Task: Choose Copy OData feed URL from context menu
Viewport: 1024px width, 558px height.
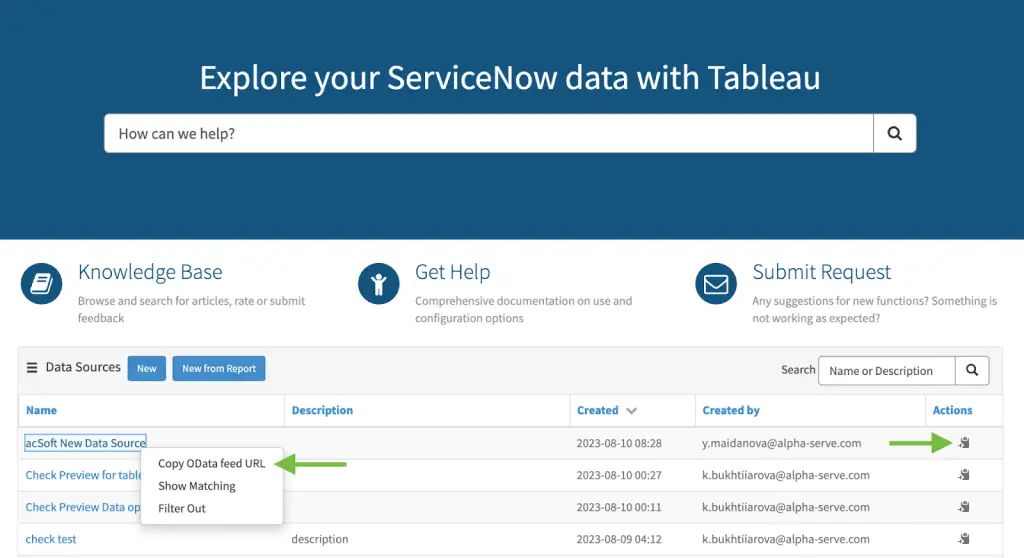Action: (x=212, y=463)
